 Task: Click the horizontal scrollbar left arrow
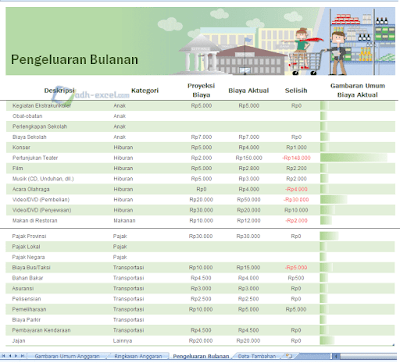pos(336,356)
